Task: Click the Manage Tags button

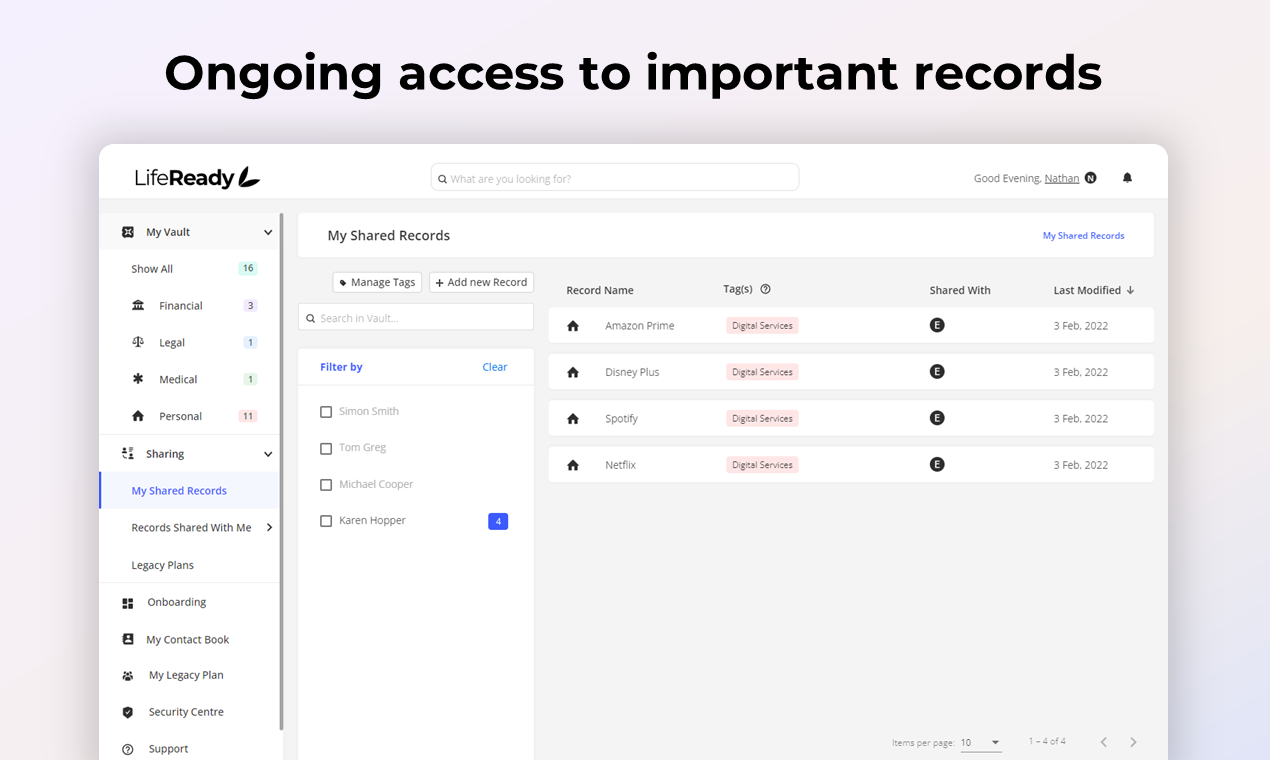Action: pyautogui.click(x=377, y=282)
